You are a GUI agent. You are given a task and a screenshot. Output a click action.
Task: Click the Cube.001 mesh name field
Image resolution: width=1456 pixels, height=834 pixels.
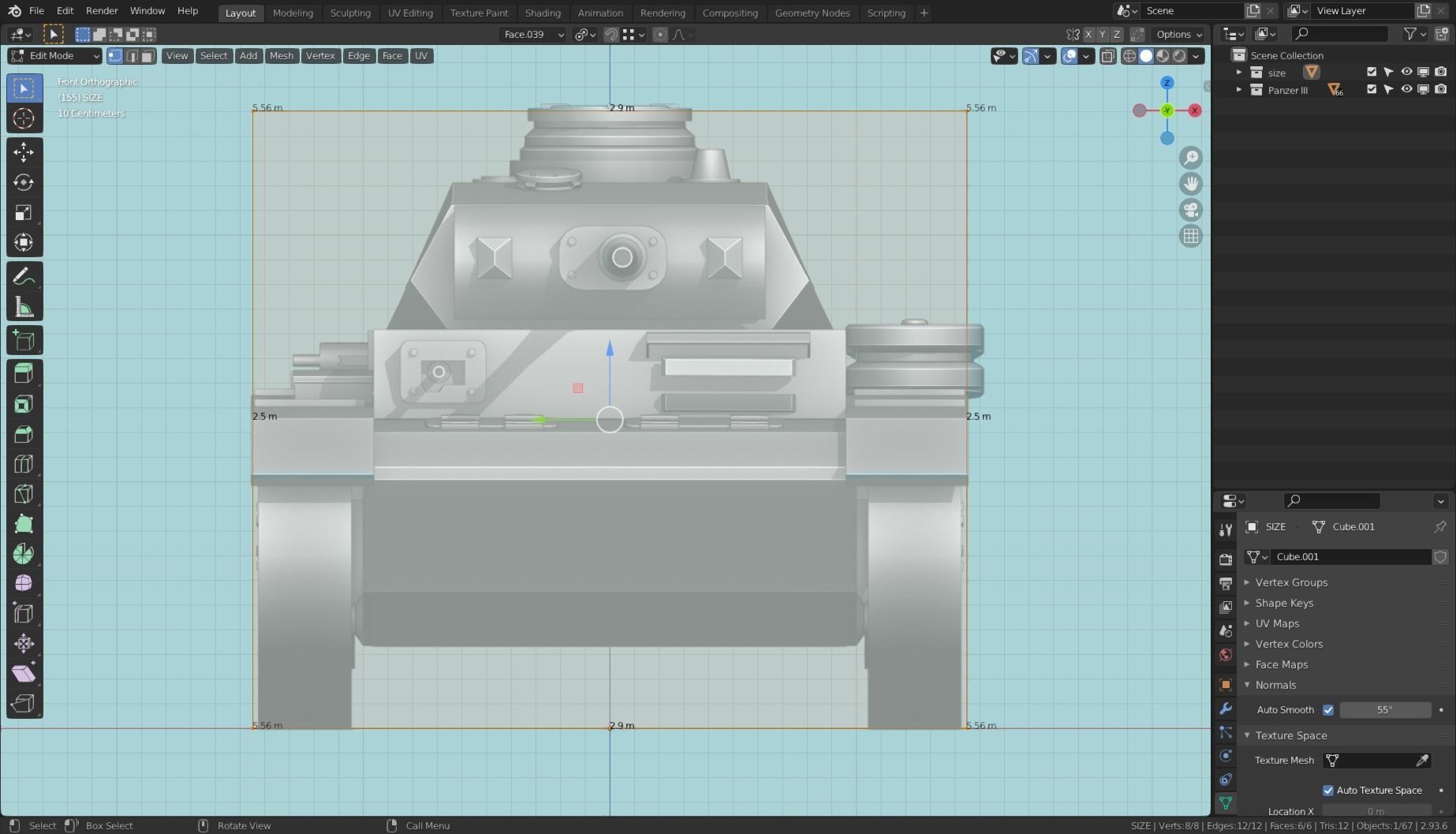pyautogui.click(x=1350, y=557)
